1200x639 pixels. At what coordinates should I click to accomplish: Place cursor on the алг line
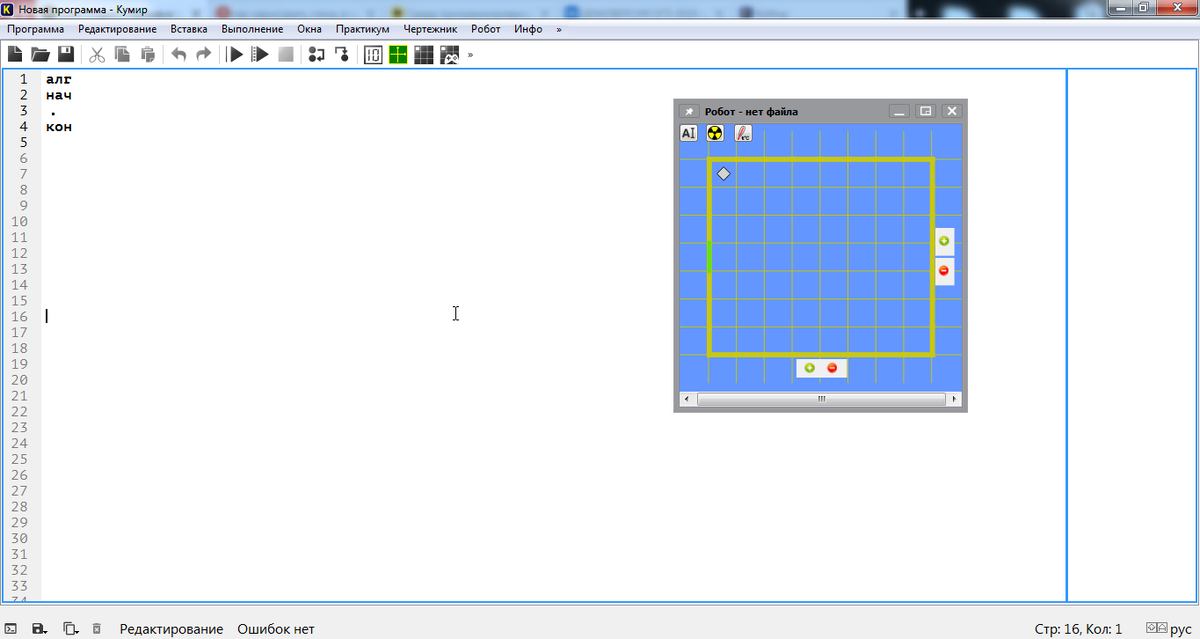(x=59, y=79)
